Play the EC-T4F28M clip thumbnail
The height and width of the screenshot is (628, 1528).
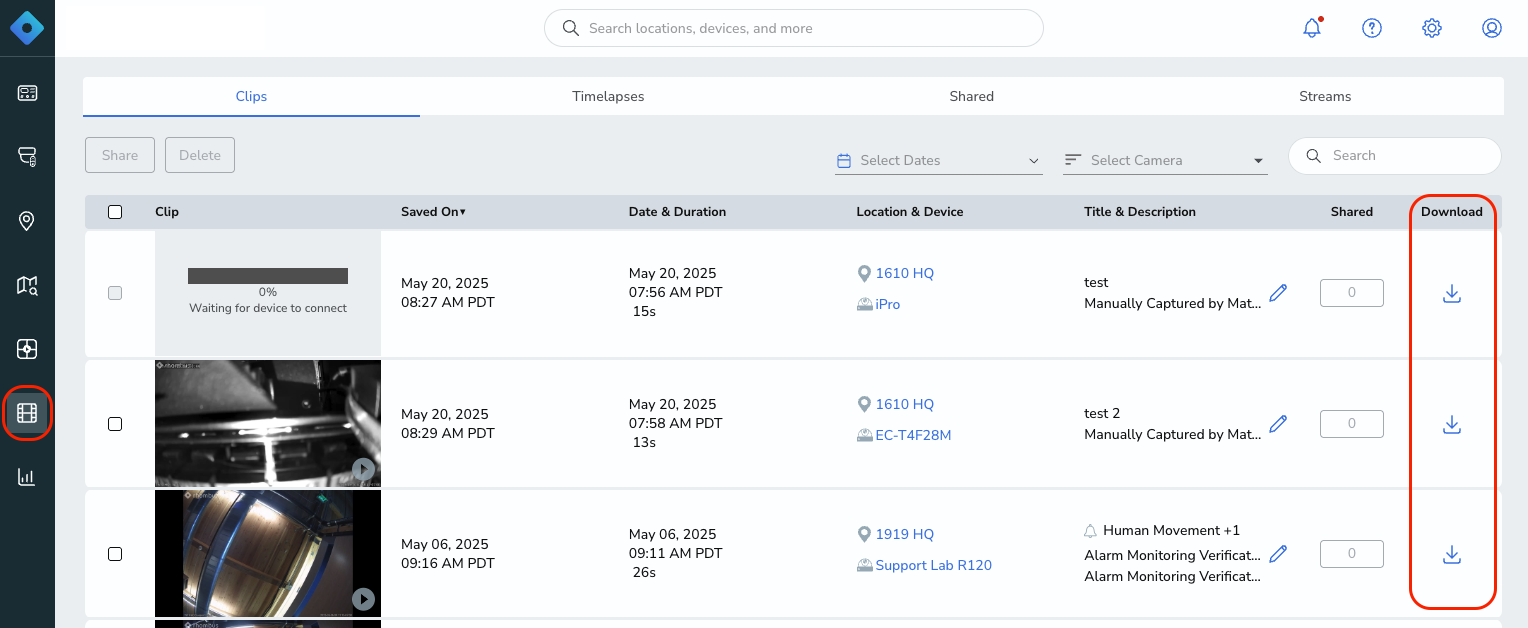(363, 469)
